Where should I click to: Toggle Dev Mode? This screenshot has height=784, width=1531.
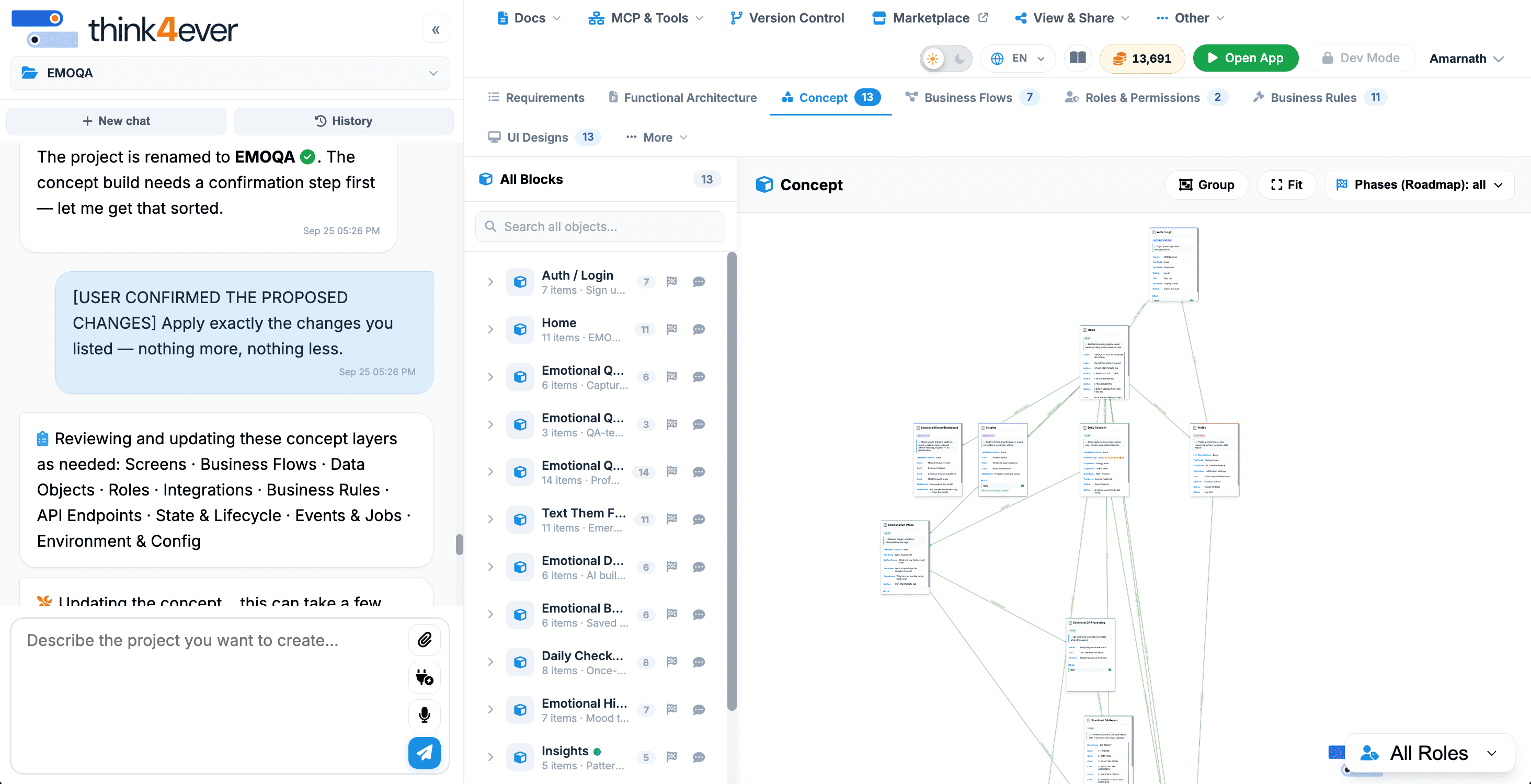click(1361, 58)
